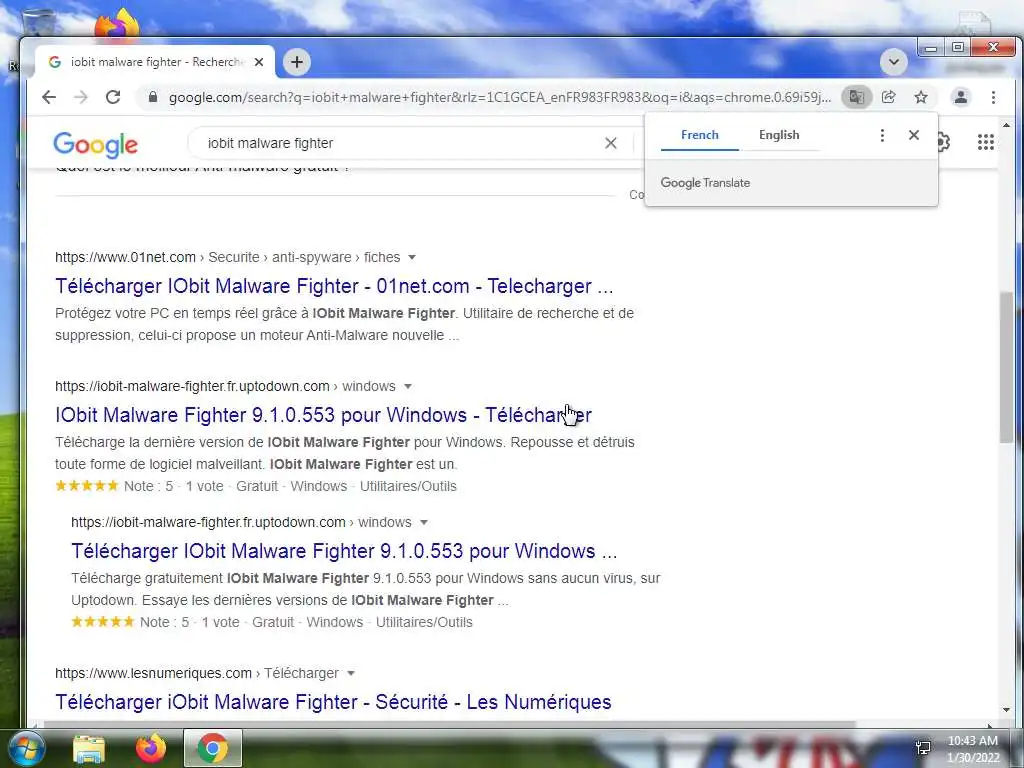1024x768 pixels.
Task: Reload the Google search page
Action: coord(113,97)
